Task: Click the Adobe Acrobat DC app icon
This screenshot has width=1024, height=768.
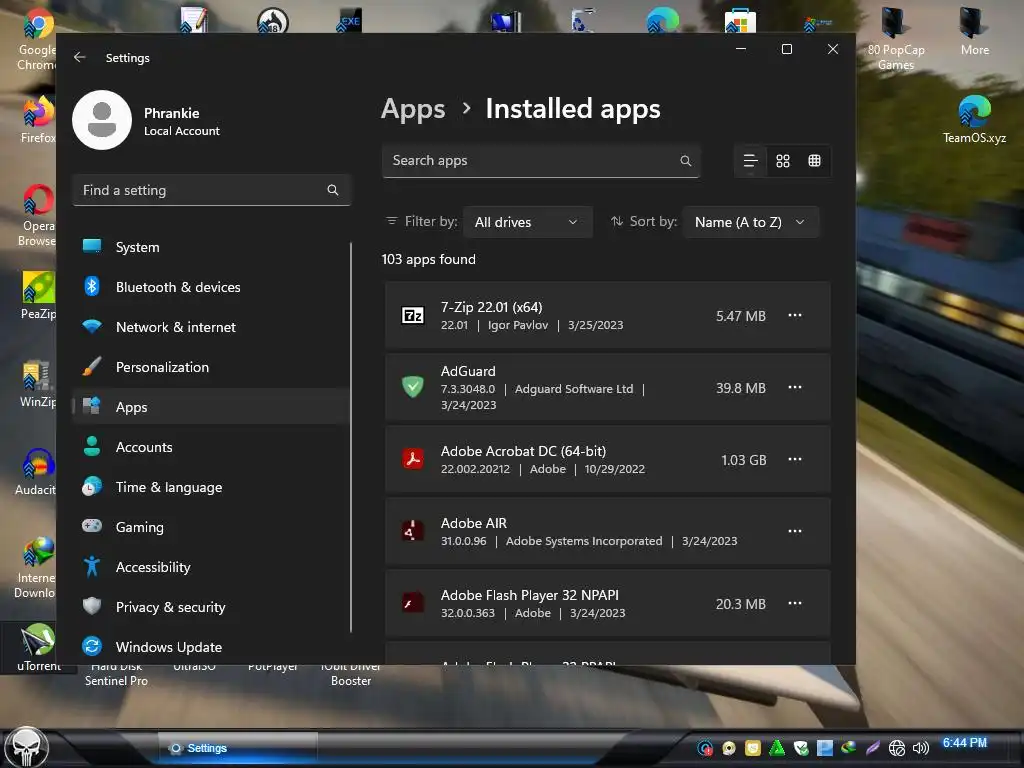Action: click(412, 459)
